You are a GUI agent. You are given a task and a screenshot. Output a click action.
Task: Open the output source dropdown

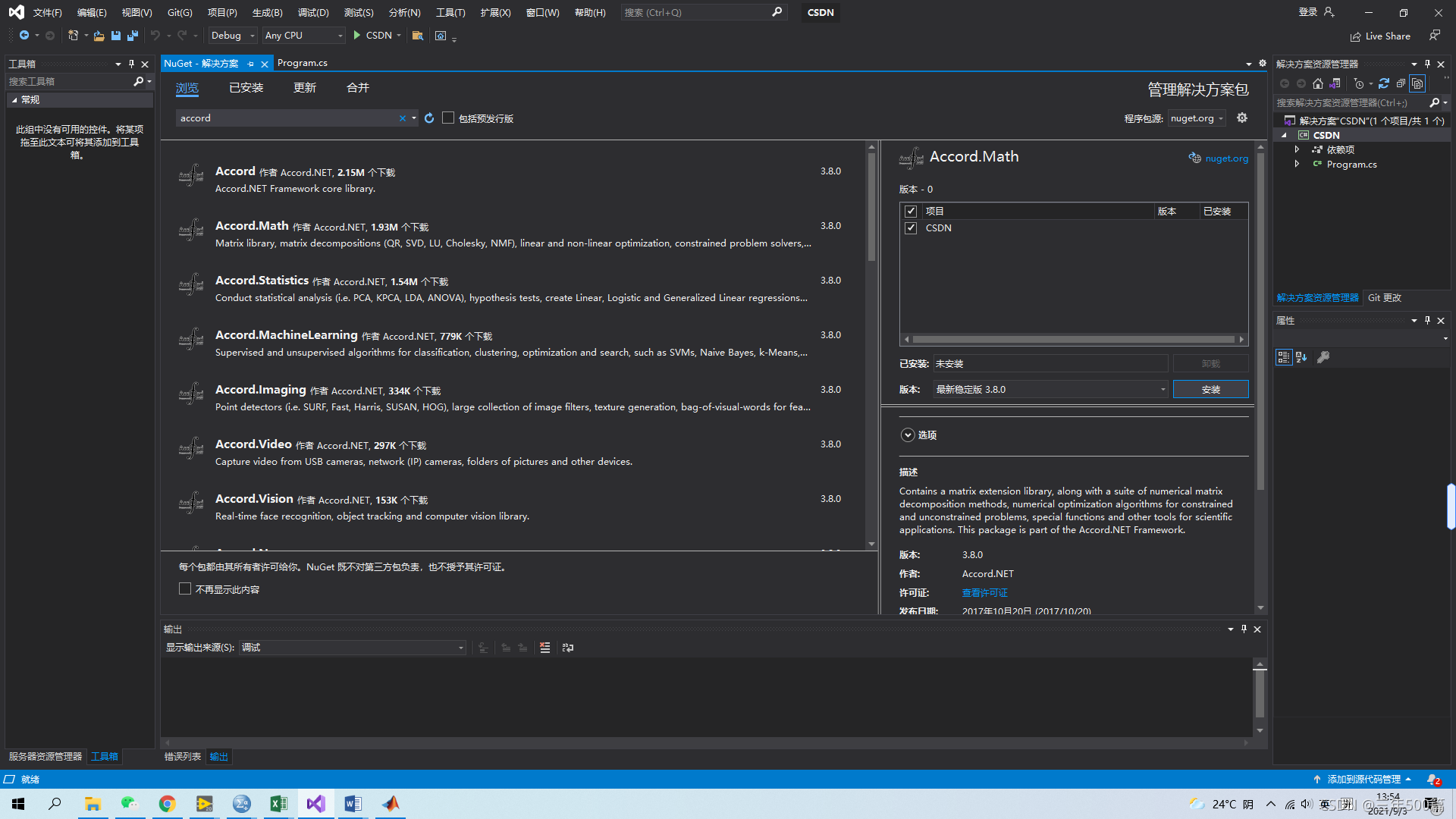coord(353,648)
